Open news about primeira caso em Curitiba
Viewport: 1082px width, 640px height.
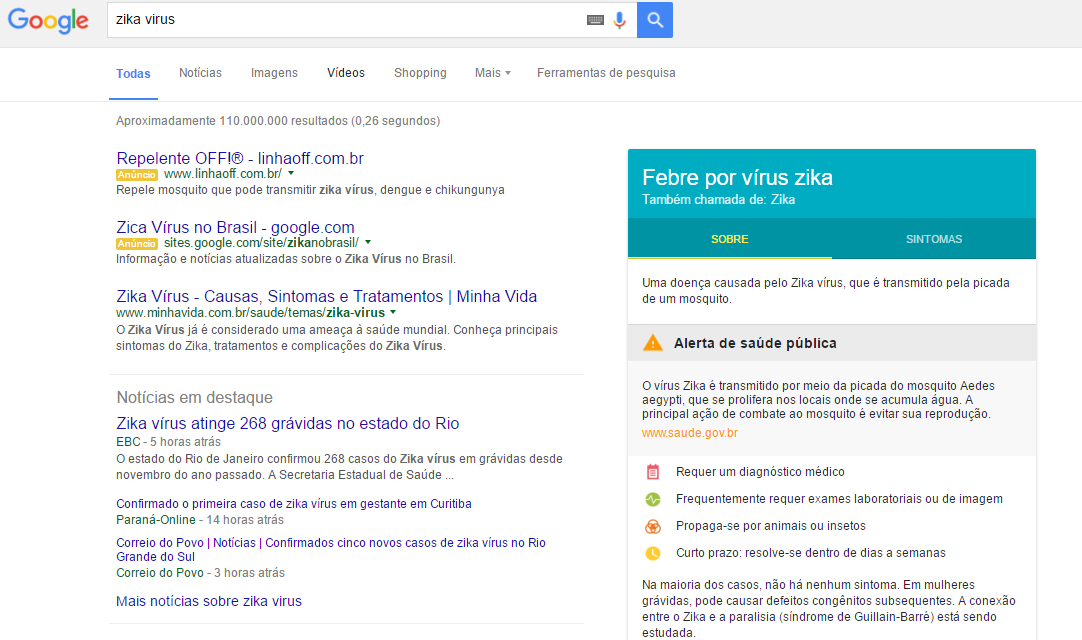[293, 504]
